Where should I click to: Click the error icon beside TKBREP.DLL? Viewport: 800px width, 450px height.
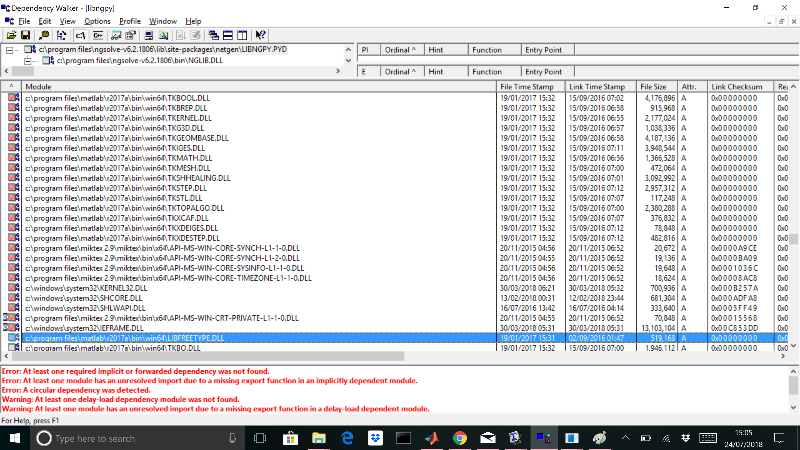coord(14,108)
